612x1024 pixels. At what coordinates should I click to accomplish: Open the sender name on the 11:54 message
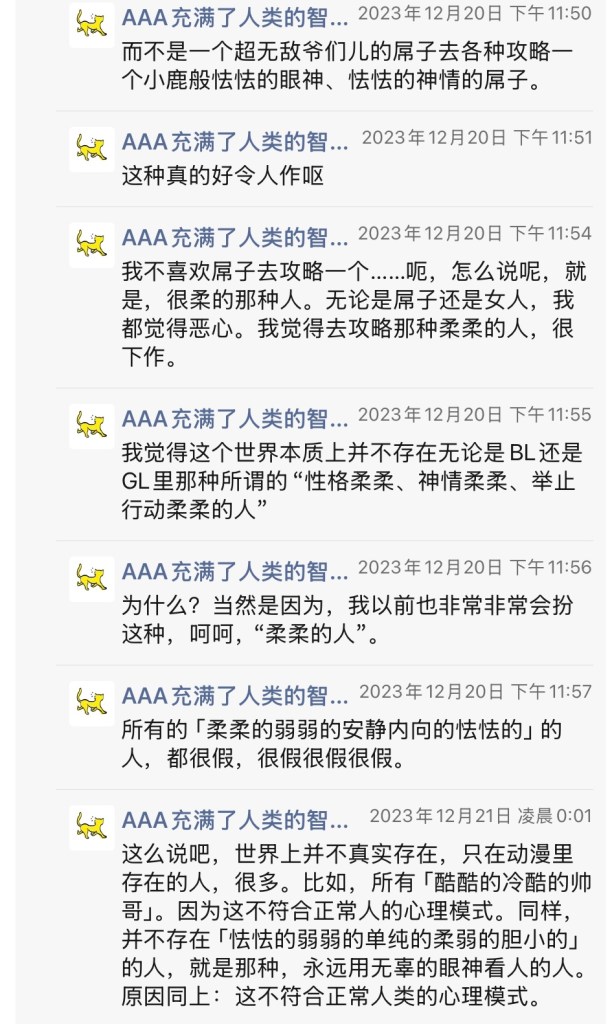coord(235,236)
